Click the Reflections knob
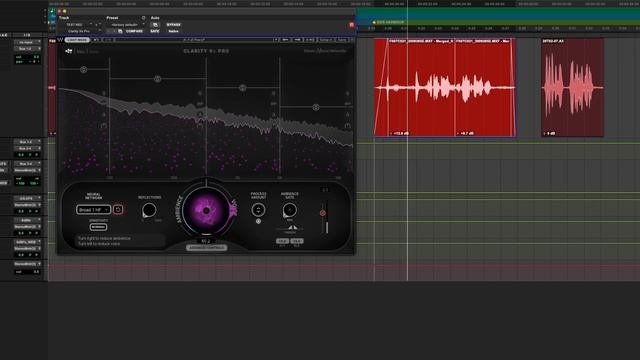The height and width of the screenshot is (360, 640). click(x=149, y=210)
